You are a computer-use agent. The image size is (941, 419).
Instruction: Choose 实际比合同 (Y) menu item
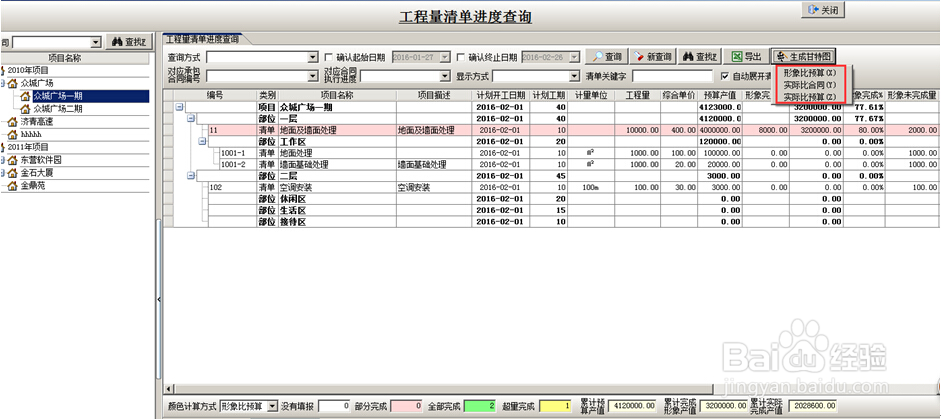coord(810,85)
